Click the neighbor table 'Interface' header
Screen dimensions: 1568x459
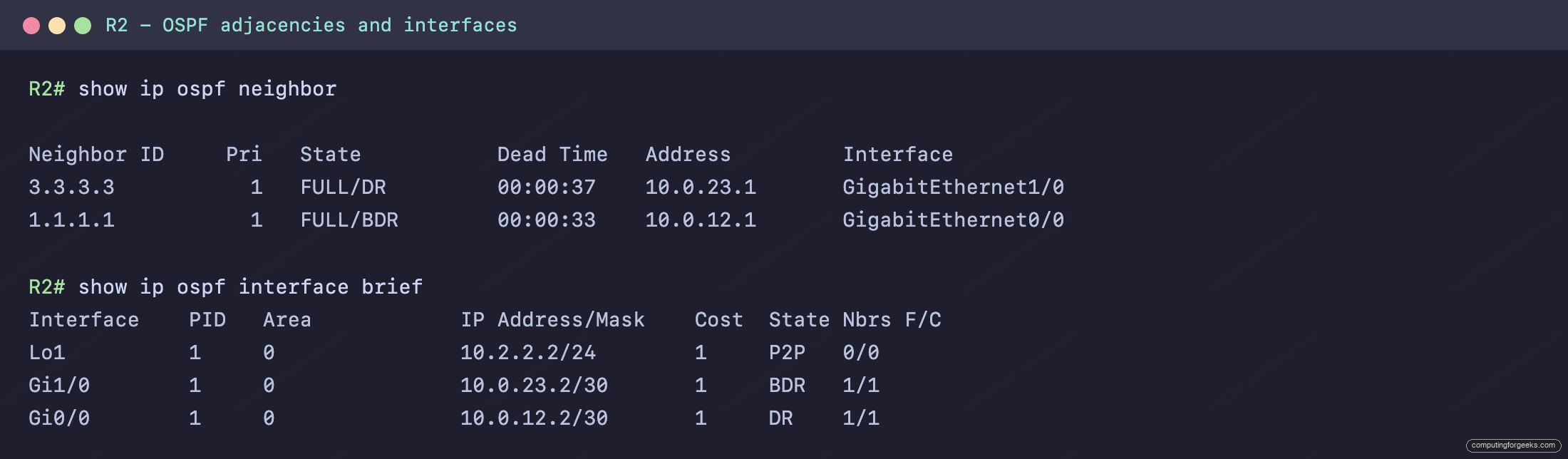click(x=898, y=155)
